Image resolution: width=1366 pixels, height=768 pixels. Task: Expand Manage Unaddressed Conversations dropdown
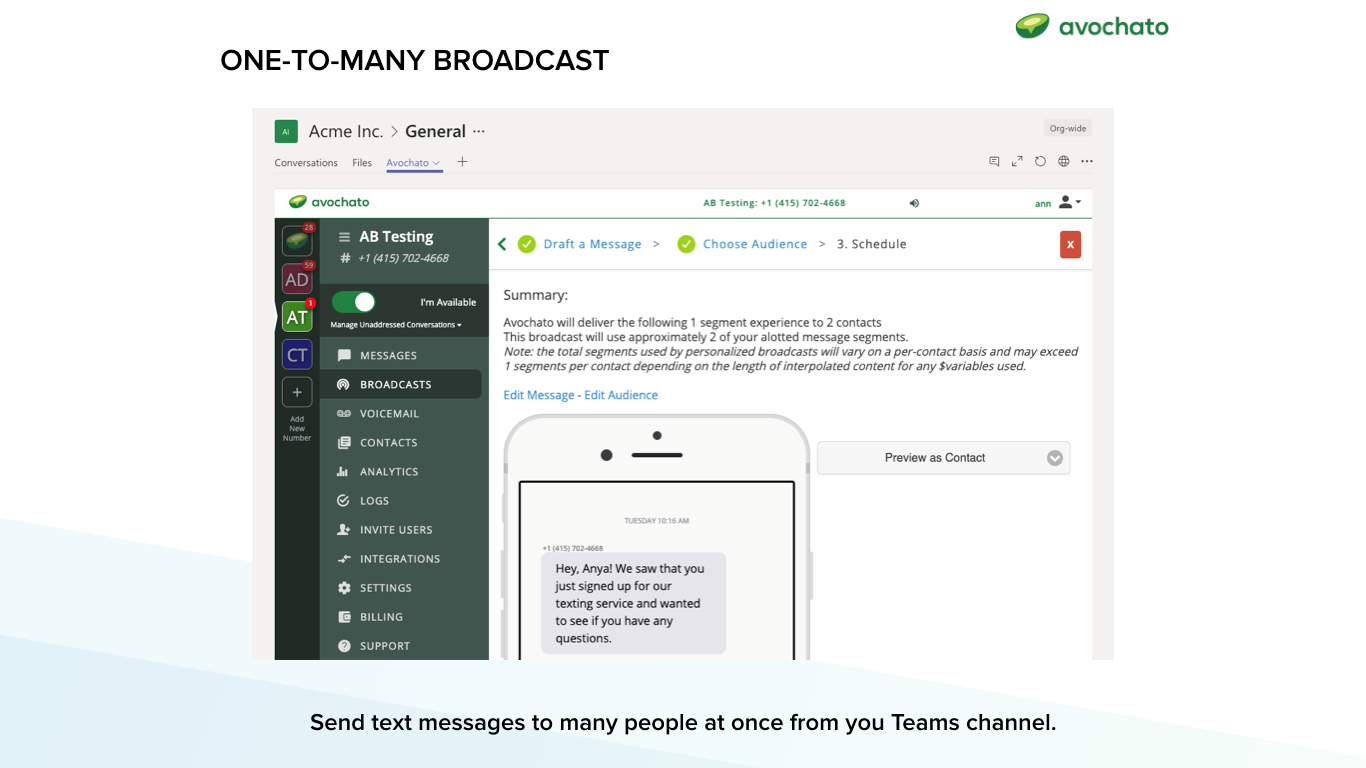(x=396, y=325)
